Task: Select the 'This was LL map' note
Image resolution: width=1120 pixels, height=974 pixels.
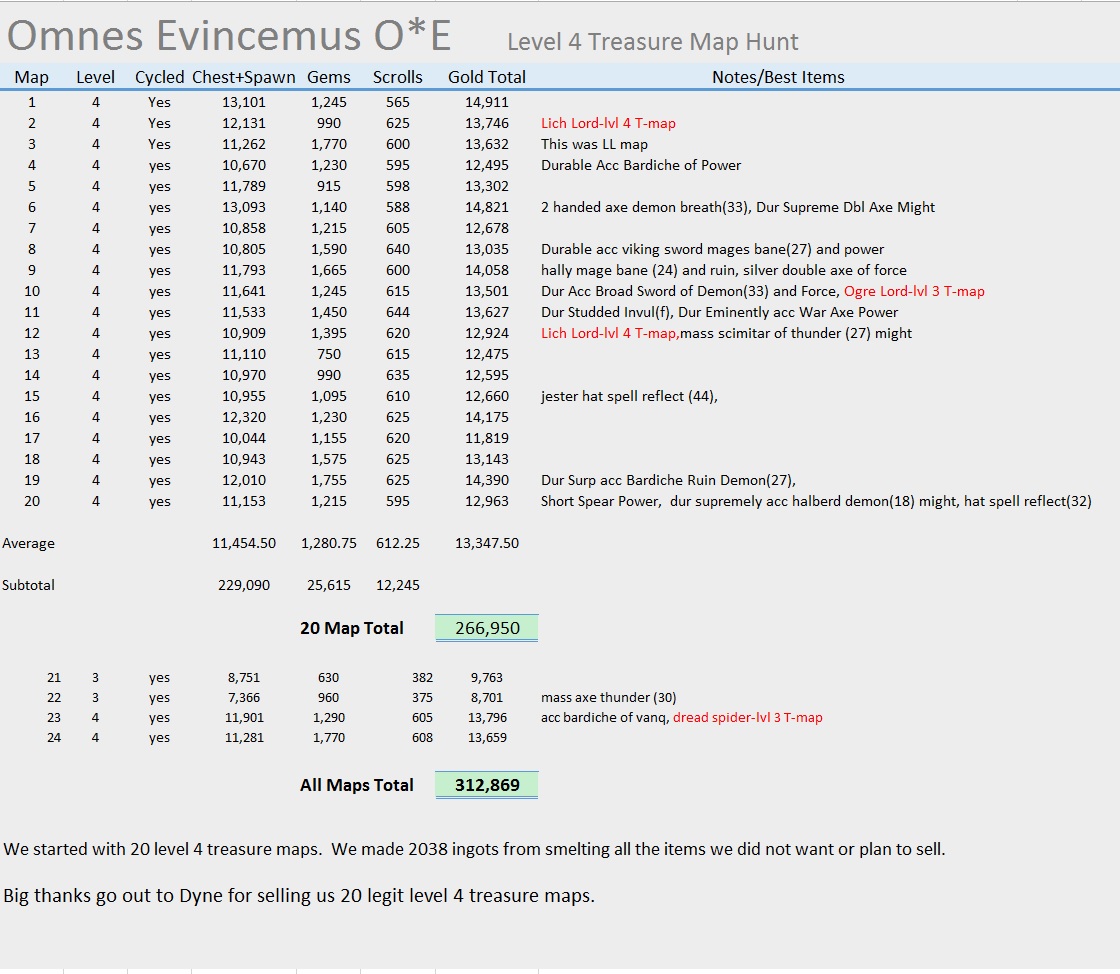Action: coord(594,144)
